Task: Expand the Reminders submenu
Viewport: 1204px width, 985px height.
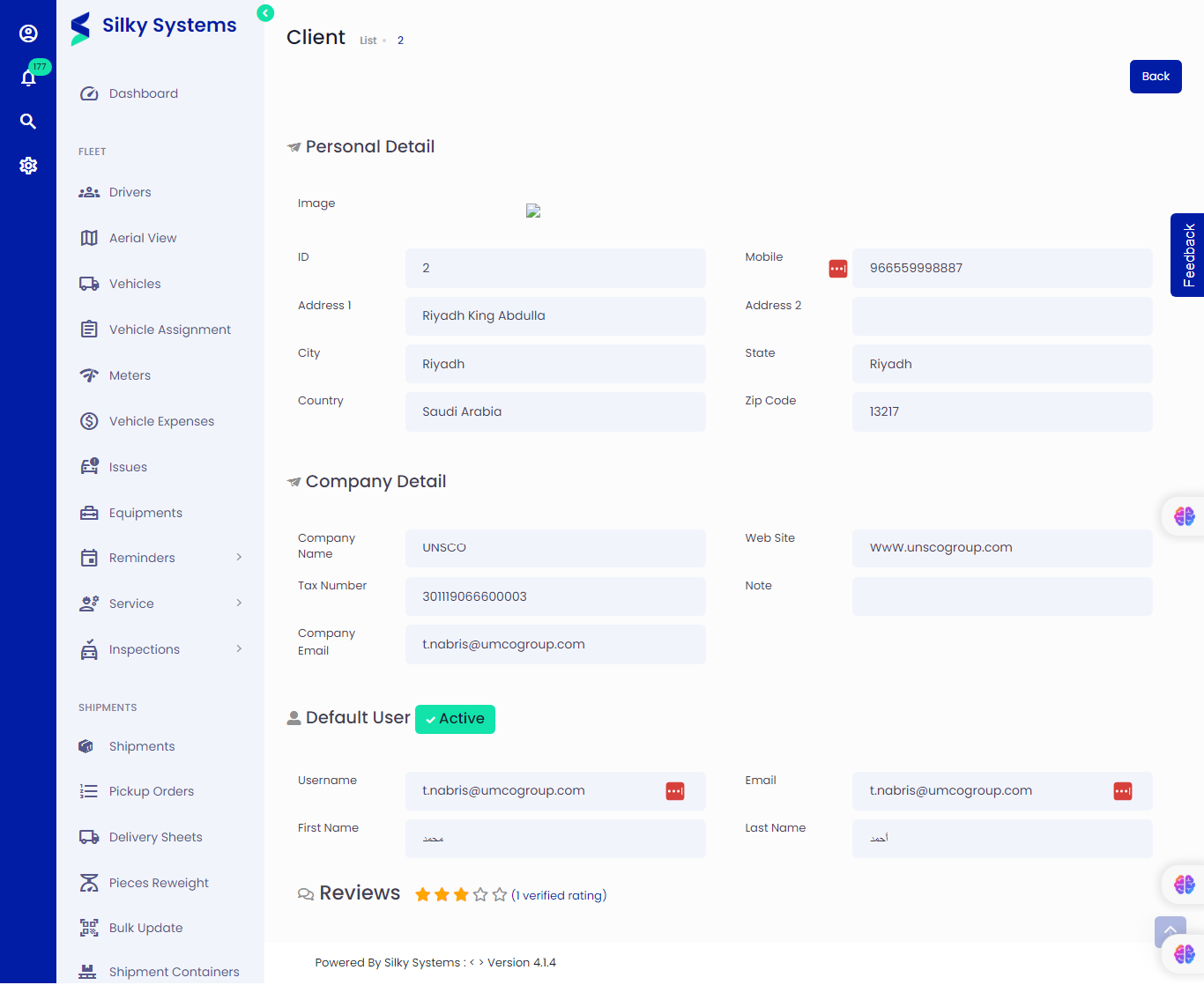Action: tap(239, 558)
